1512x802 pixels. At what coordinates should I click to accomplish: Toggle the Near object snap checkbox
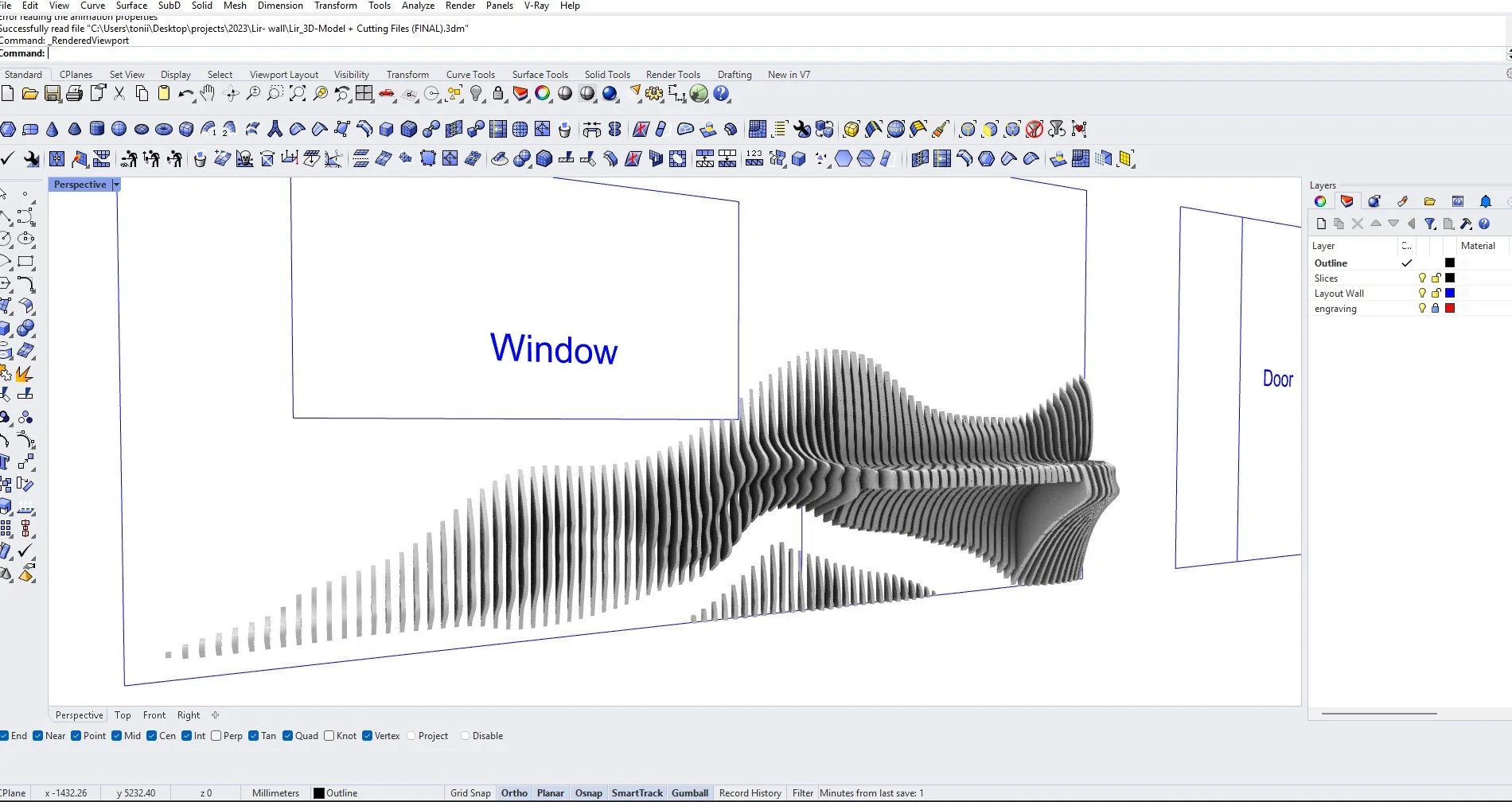click(38, 736)
